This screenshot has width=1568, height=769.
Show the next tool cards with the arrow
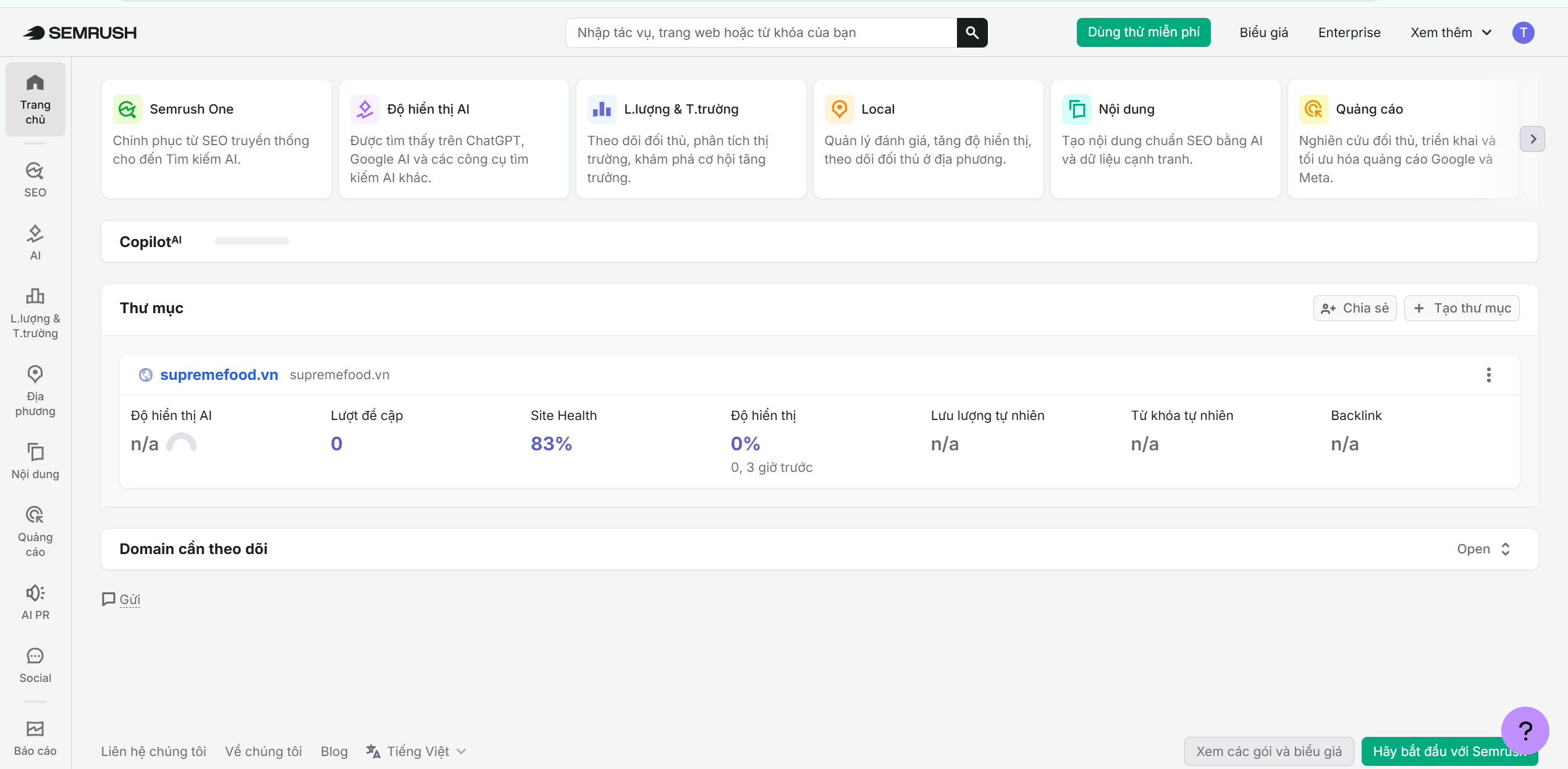pyautogui.click(x=1532, y=139)
